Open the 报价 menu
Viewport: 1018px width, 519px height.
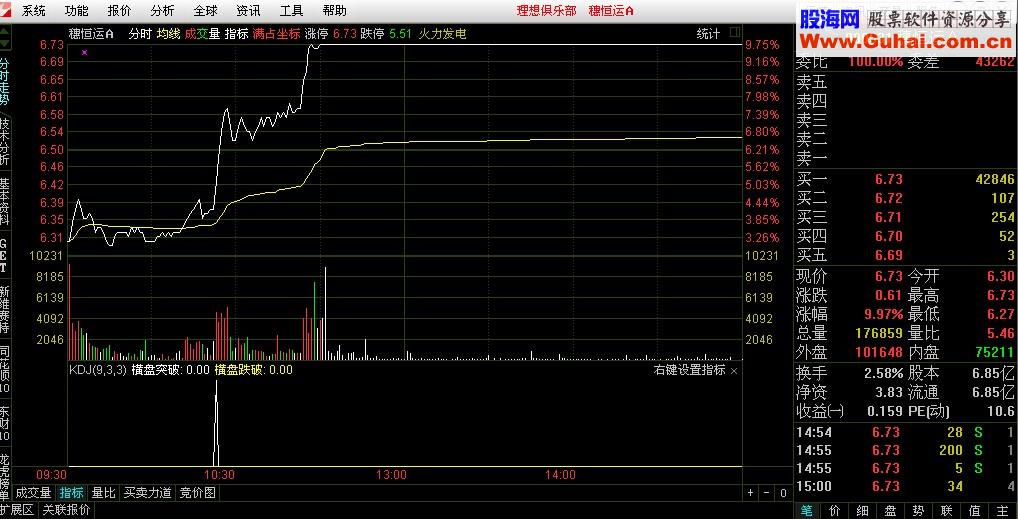pyautogui.click(x=119, y=10)
